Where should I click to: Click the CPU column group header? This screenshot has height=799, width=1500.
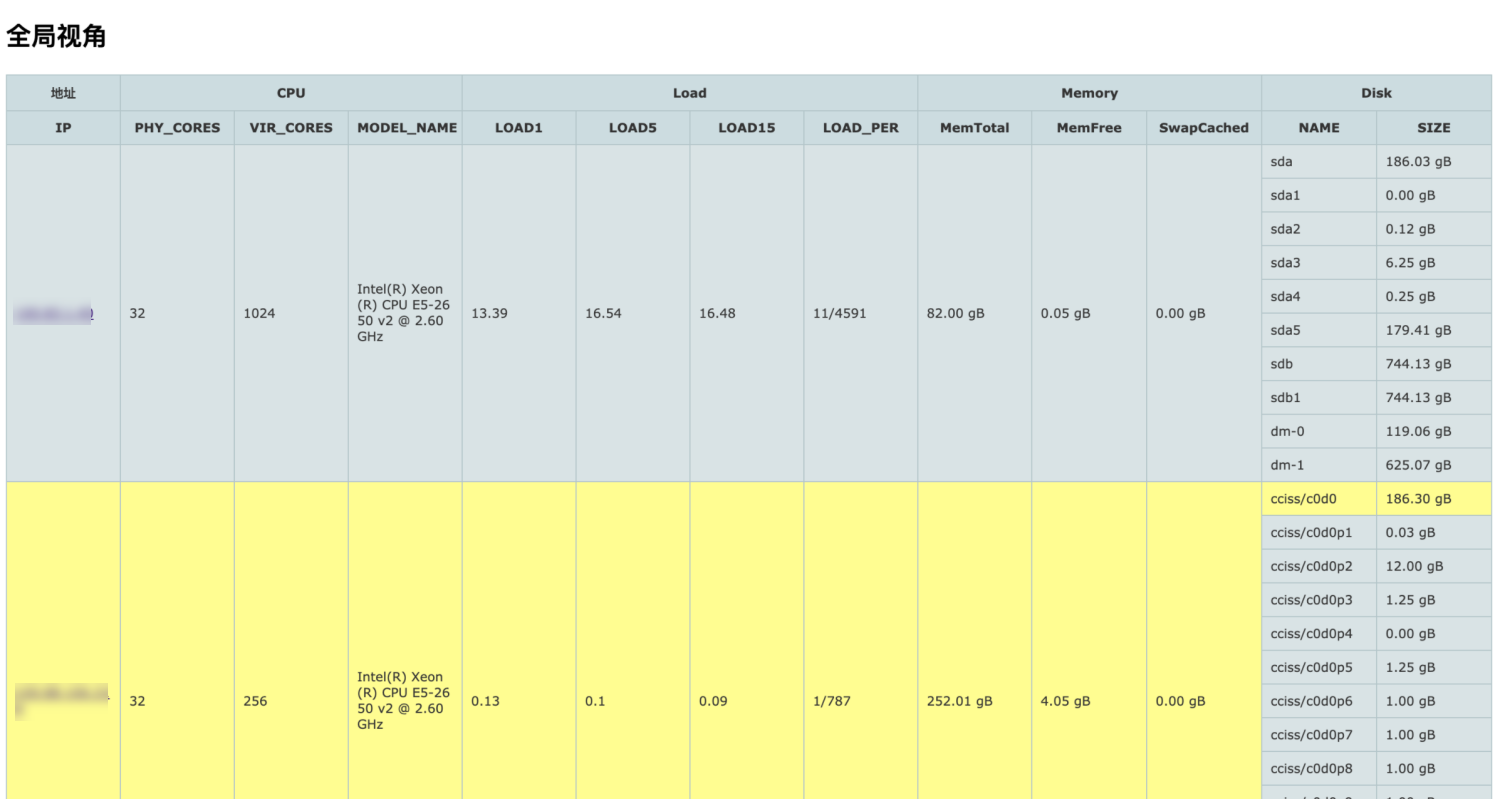coord(291,93)
